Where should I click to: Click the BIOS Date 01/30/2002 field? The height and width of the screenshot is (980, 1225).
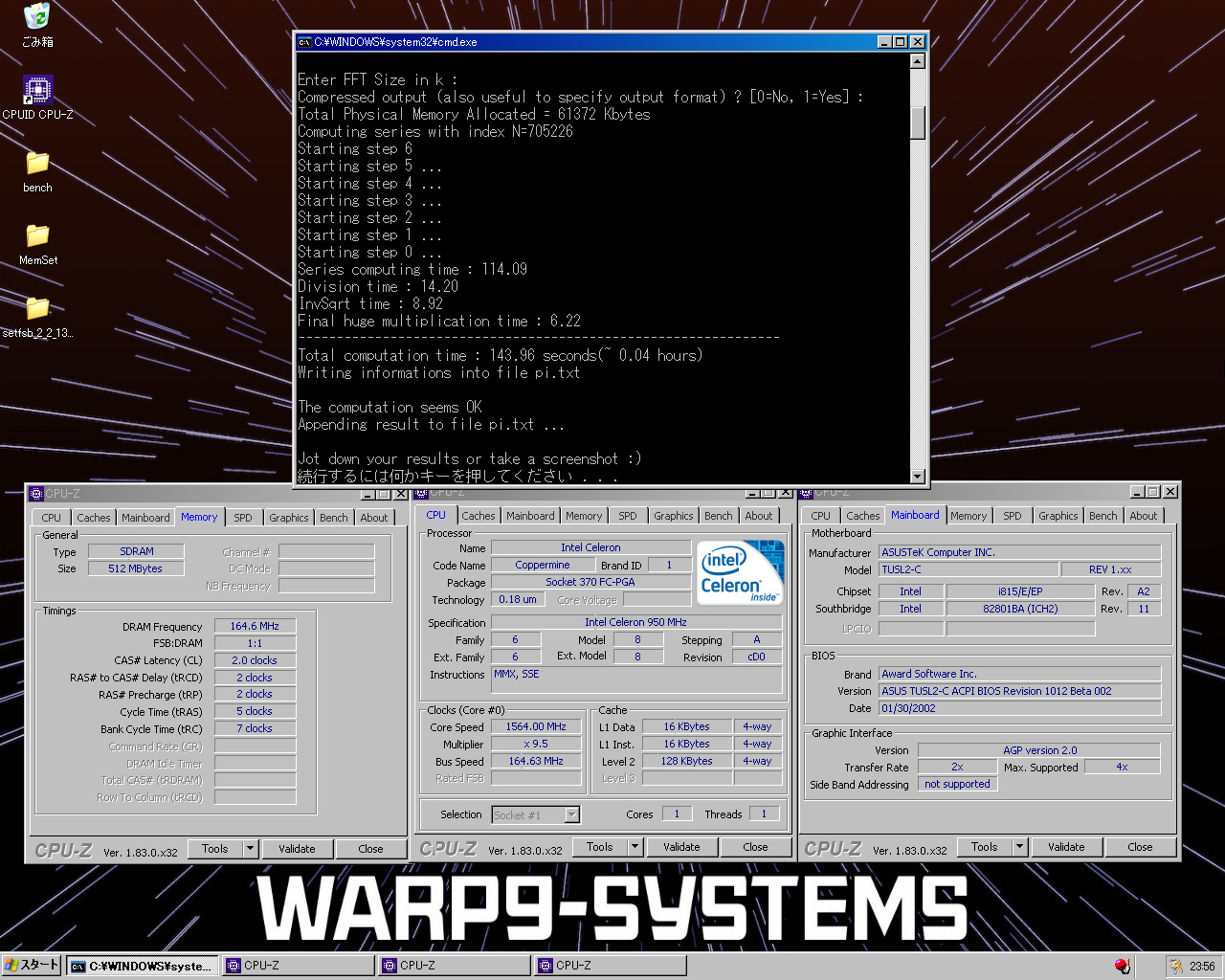(x=1019, y=708)
